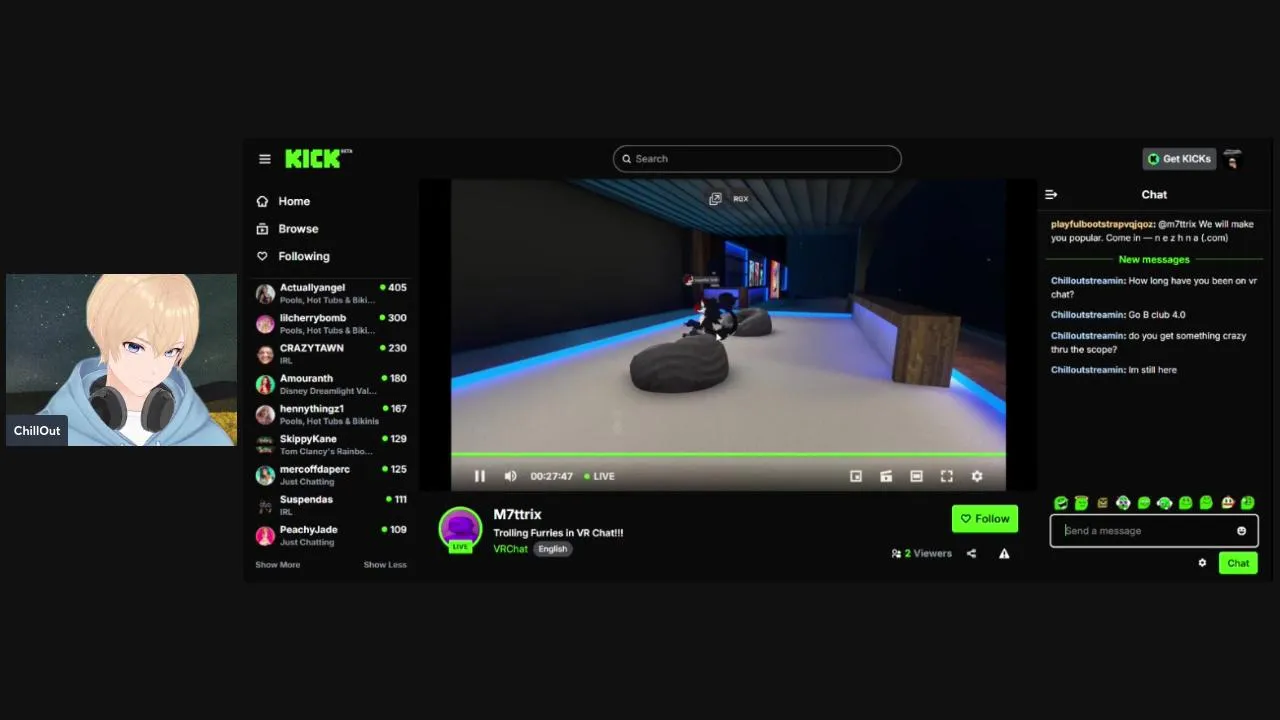Click the Chat panel title
The height and width of the screenshot is (720, 1280).
(x=1154, y=195)
